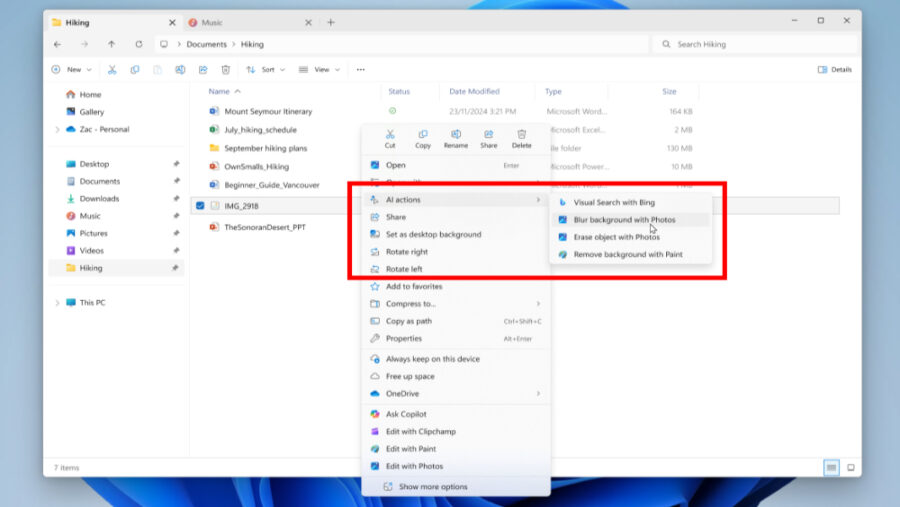900x507 pixels.
Task: Expand the AI actions submenu
Action: pos(456,199)
